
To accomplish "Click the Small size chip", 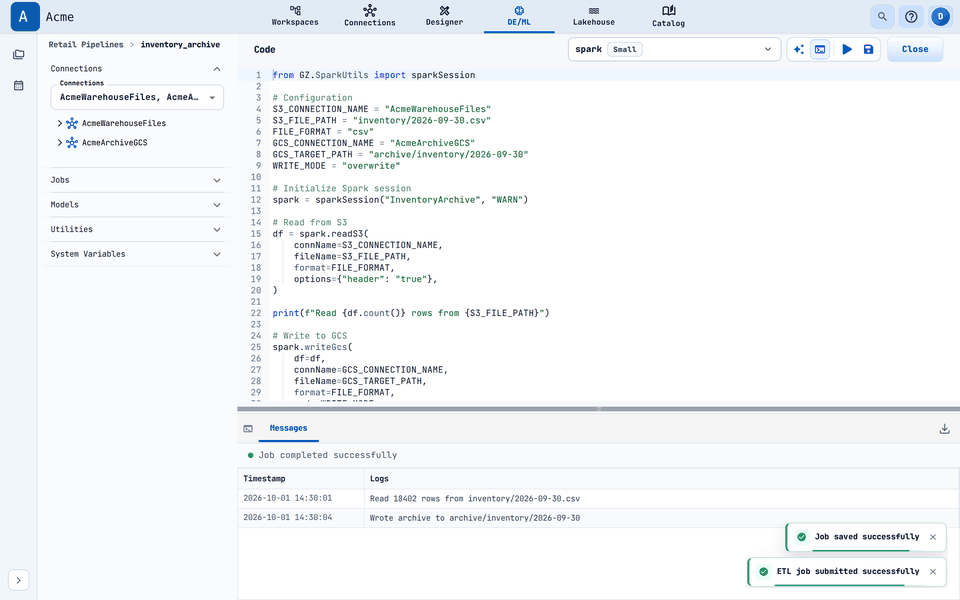I will point(624,50).
